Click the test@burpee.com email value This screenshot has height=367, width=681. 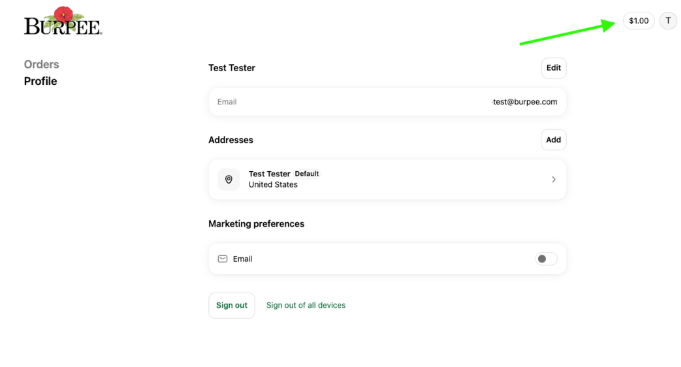[x=525, y=102]
